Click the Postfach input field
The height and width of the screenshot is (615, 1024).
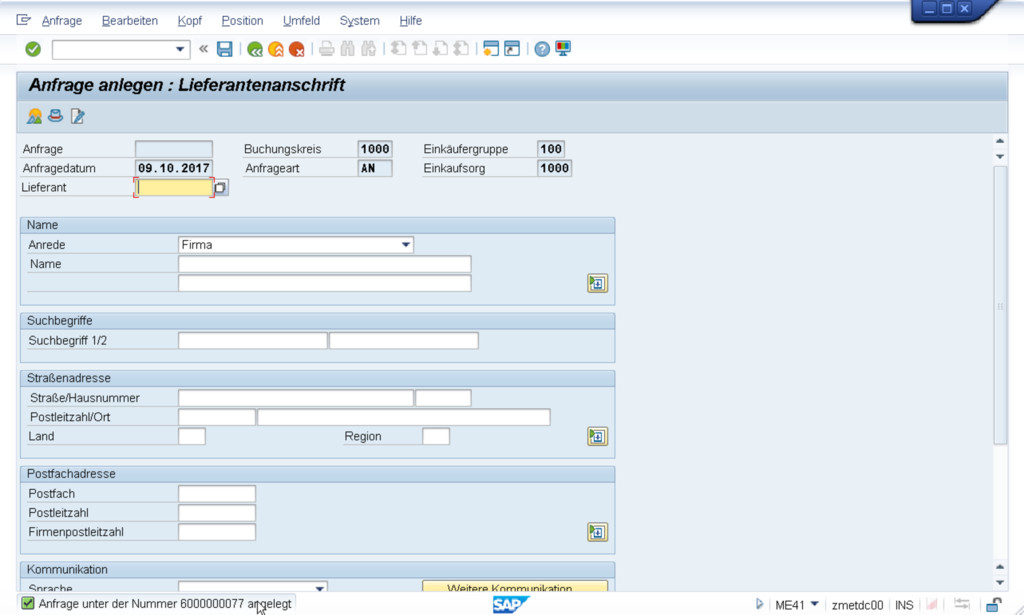(x=217, y=494)
